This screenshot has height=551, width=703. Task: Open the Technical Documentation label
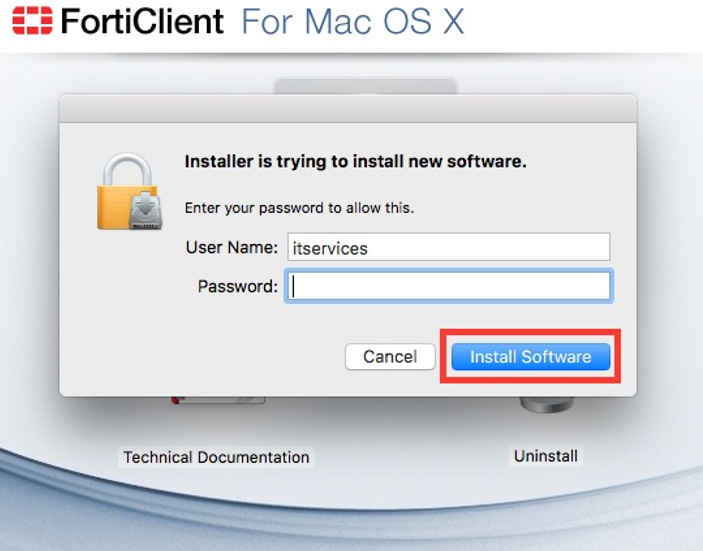click(x=216, y=457)
